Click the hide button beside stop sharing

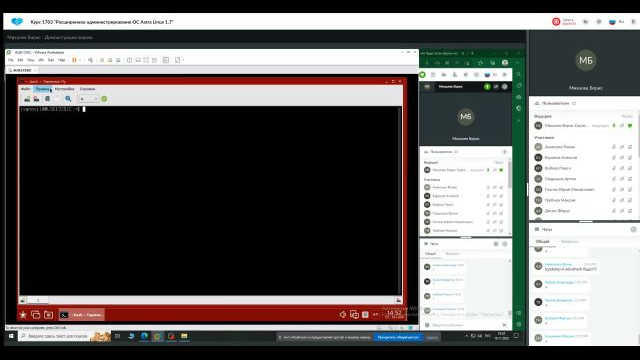(431, 337)
